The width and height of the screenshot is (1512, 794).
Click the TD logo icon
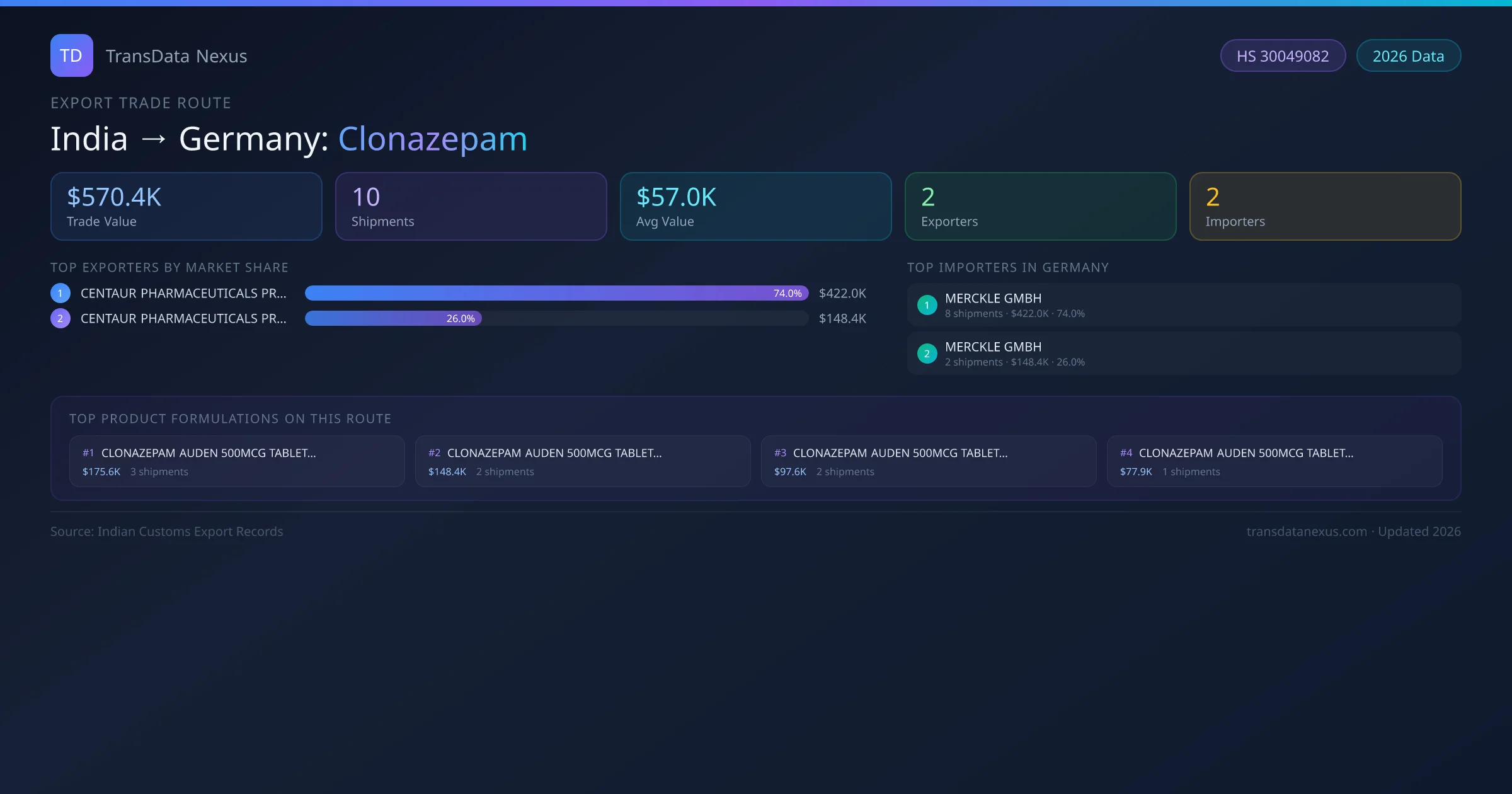coord(71,55)
